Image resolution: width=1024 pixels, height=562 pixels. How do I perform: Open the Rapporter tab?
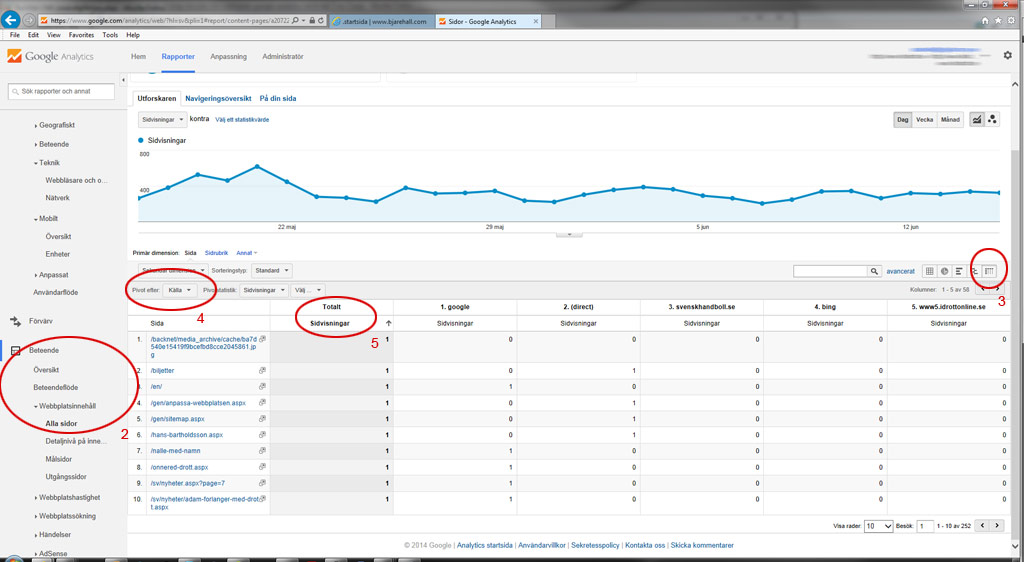(178, 57)
